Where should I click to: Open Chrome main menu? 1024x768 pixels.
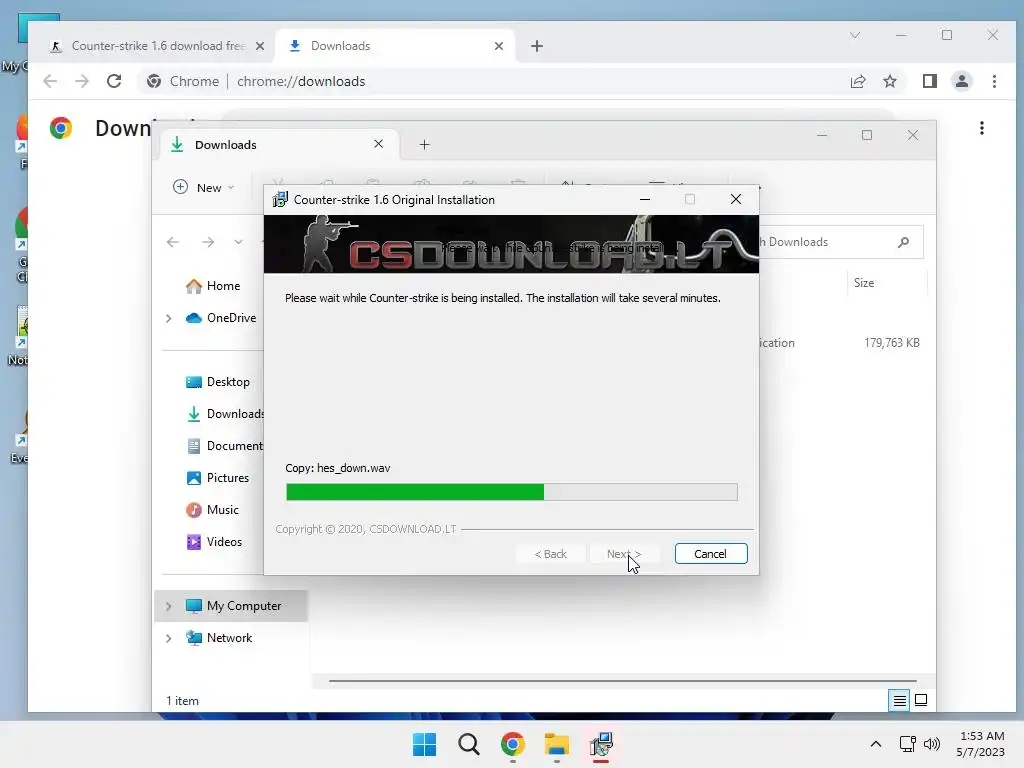coord(994,81)
